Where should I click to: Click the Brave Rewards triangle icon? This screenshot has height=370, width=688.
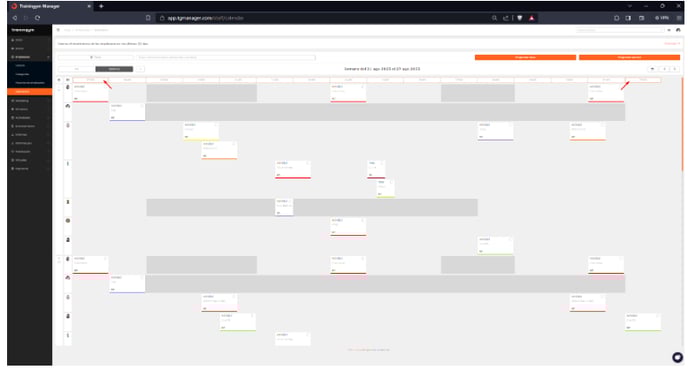pos(531,18)
